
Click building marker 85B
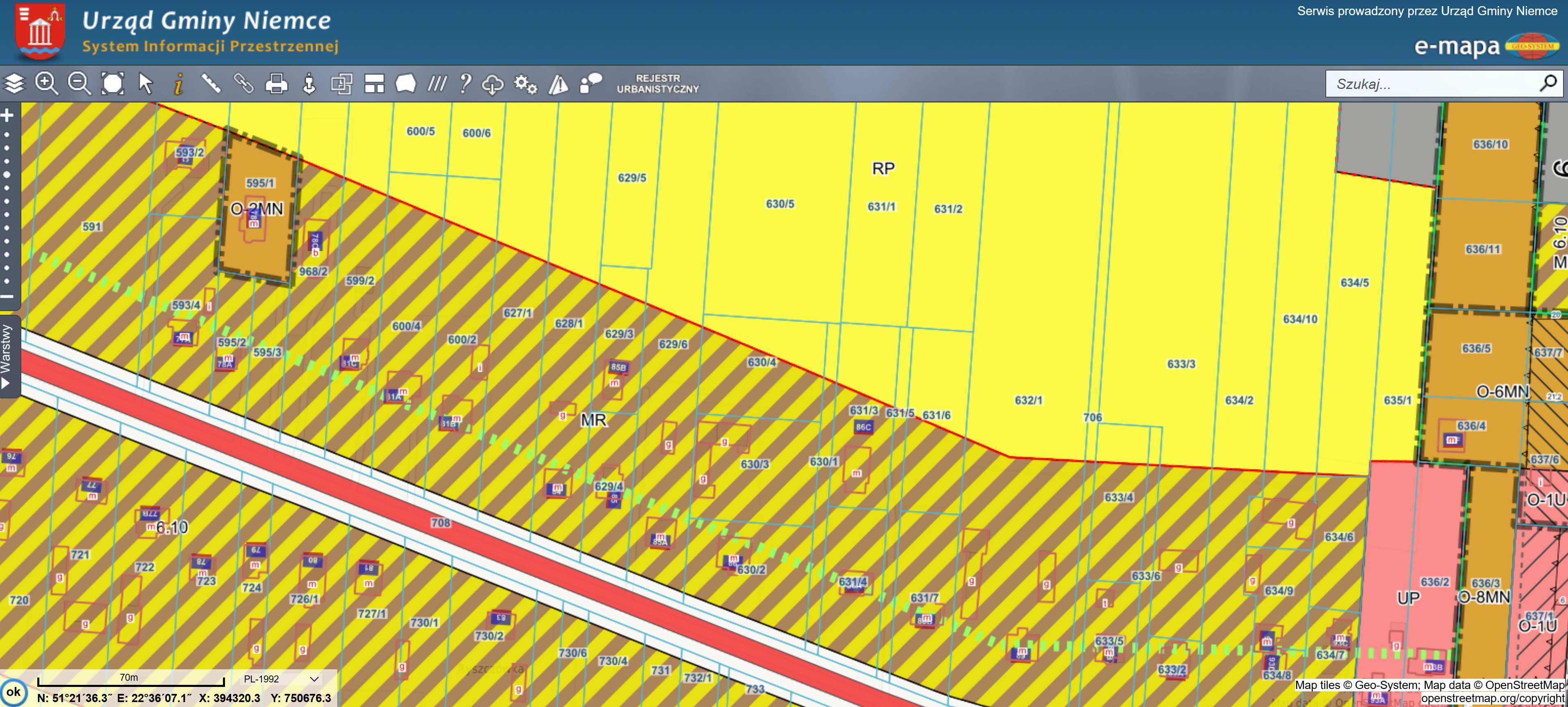618,367
